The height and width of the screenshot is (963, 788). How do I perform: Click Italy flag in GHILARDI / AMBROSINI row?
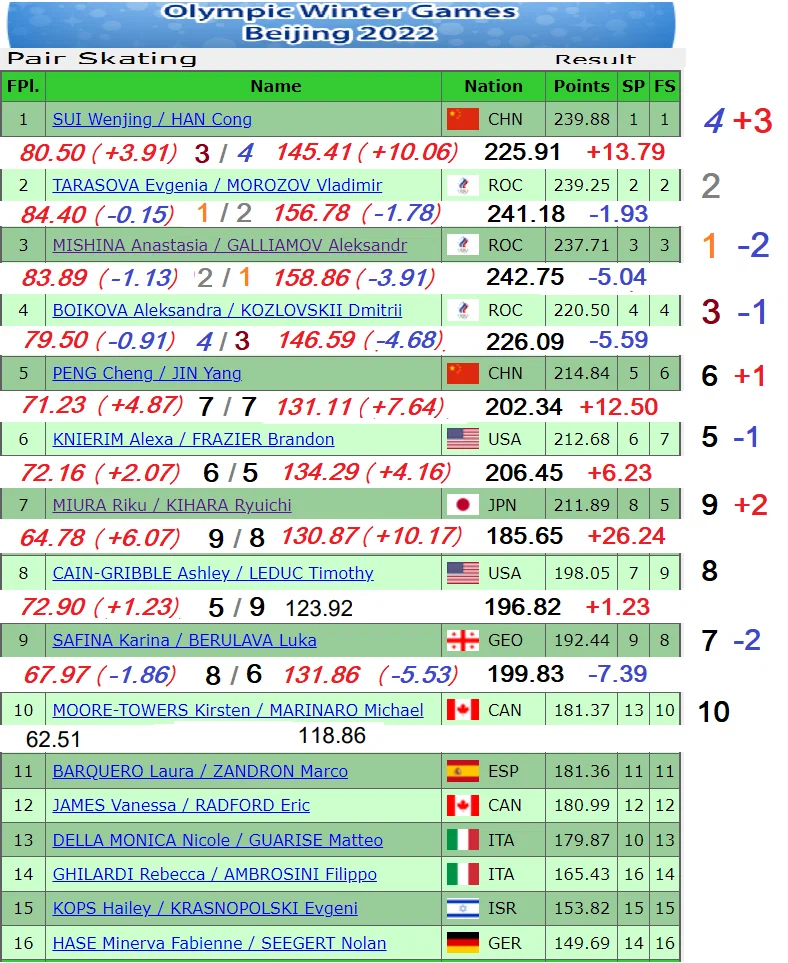[463, 874]
